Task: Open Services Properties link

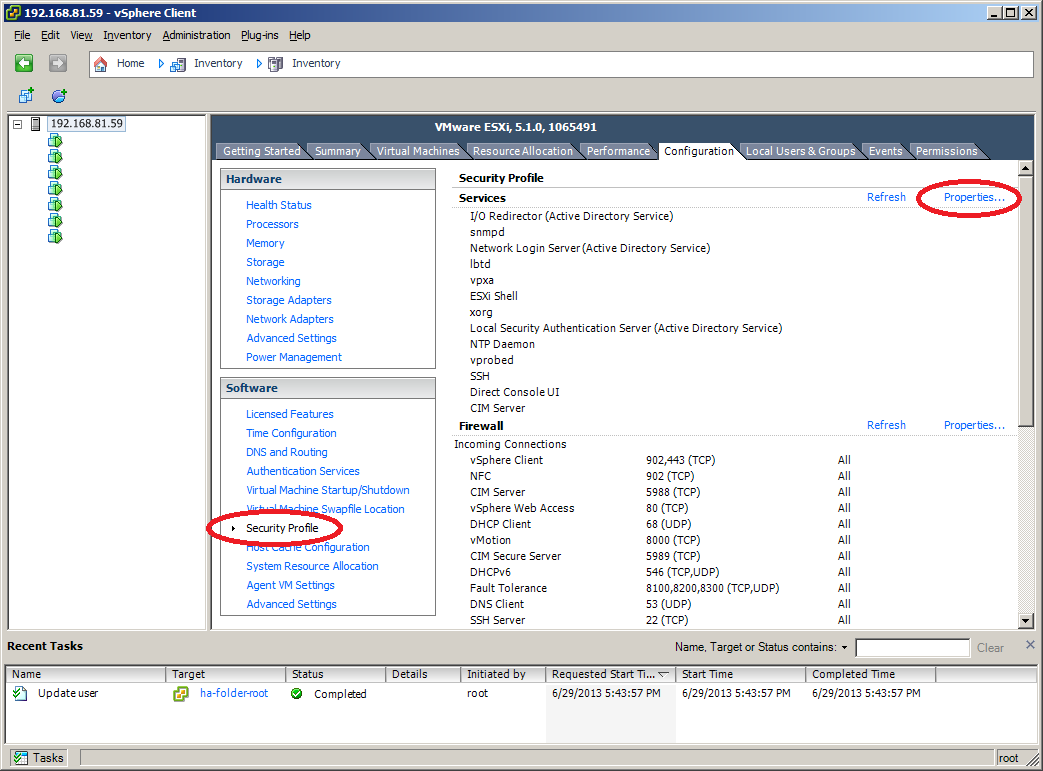Action: coord(974,197)
